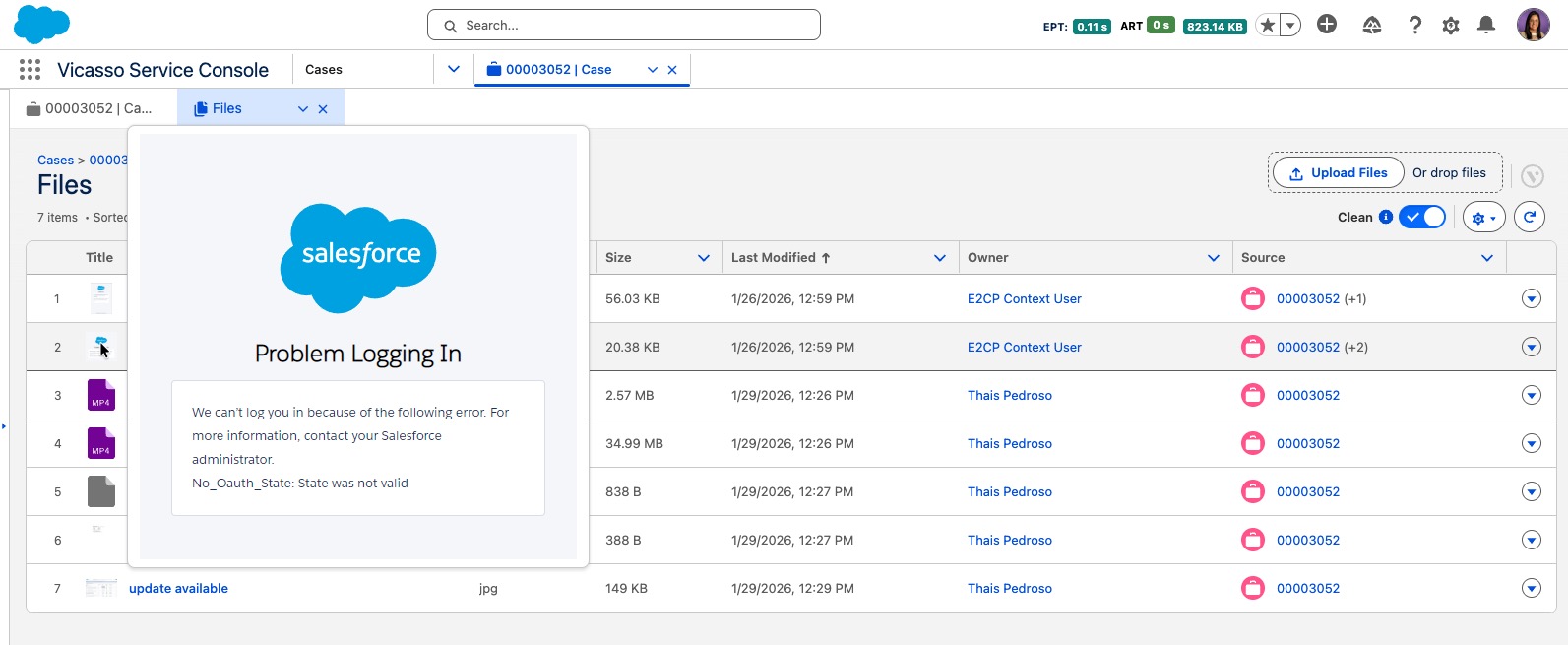Screen dimensions: 1568x645
Task: Click the MP4 icon of the 34.99 MB file
Action: click(x=101, y=443)
